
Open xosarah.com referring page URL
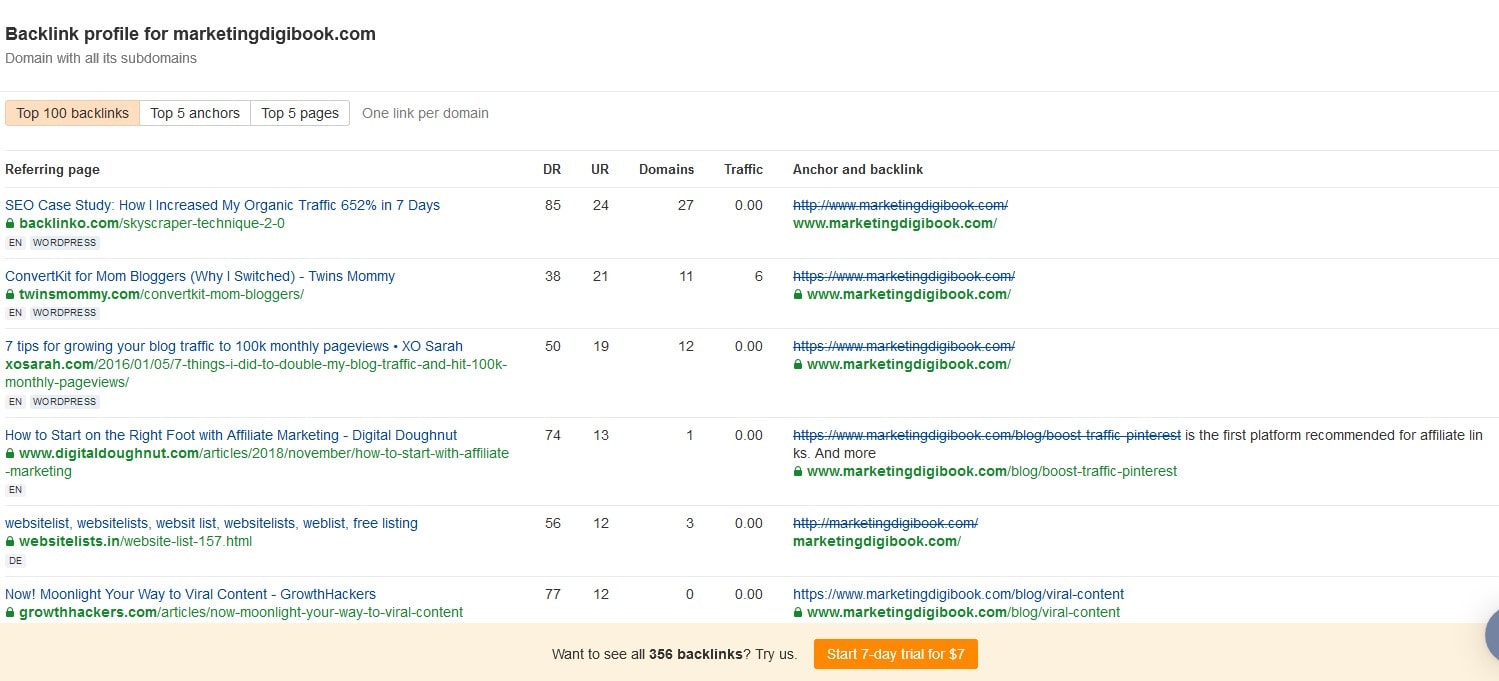coord(256,373)
